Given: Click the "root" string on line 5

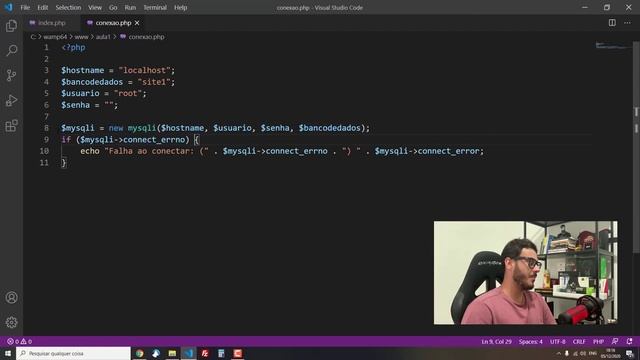Looking at the screenshot, I should click(x=128, y=93).
